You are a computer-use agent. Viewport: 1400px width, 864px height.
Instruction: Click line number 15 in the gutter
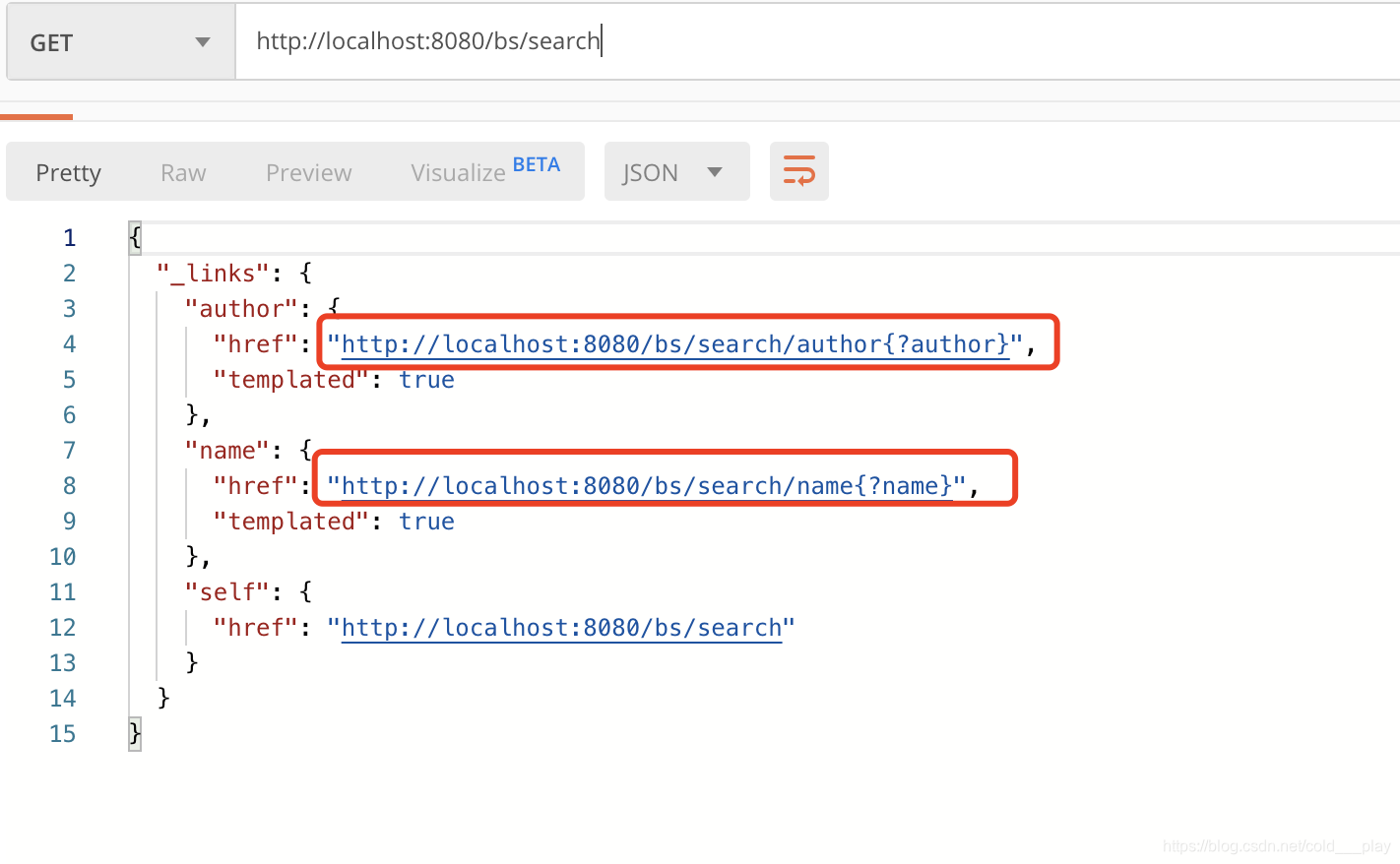pyautogui.click(x=62, y=733)
